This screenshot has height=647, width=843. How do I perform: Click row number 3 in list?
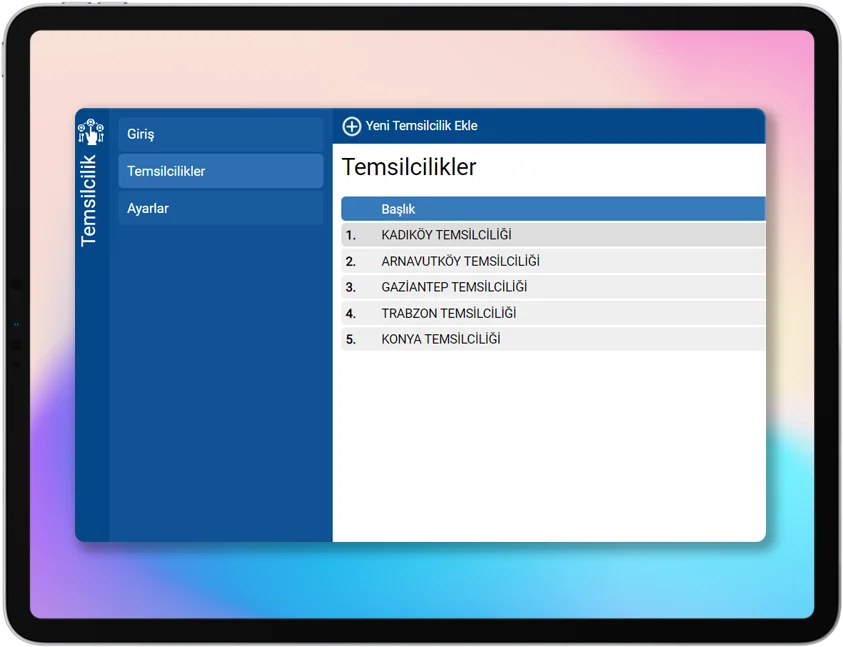(x=351, y=287)
